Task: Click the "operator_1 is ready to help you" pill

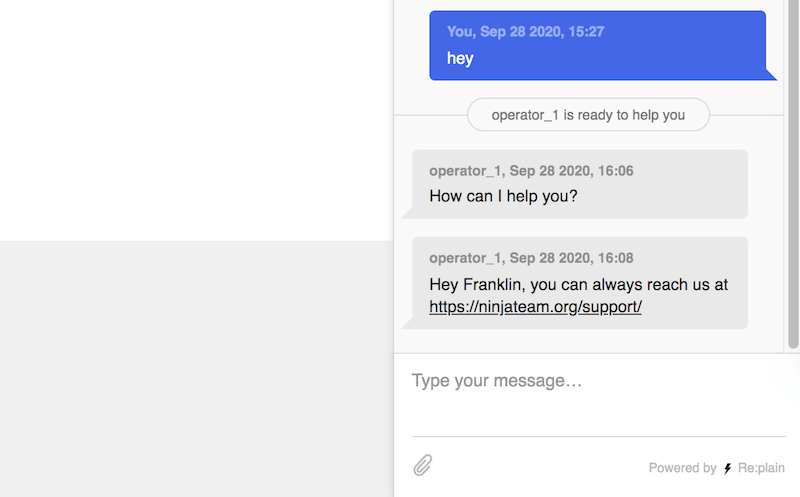Action: click(x=588, y=115)
